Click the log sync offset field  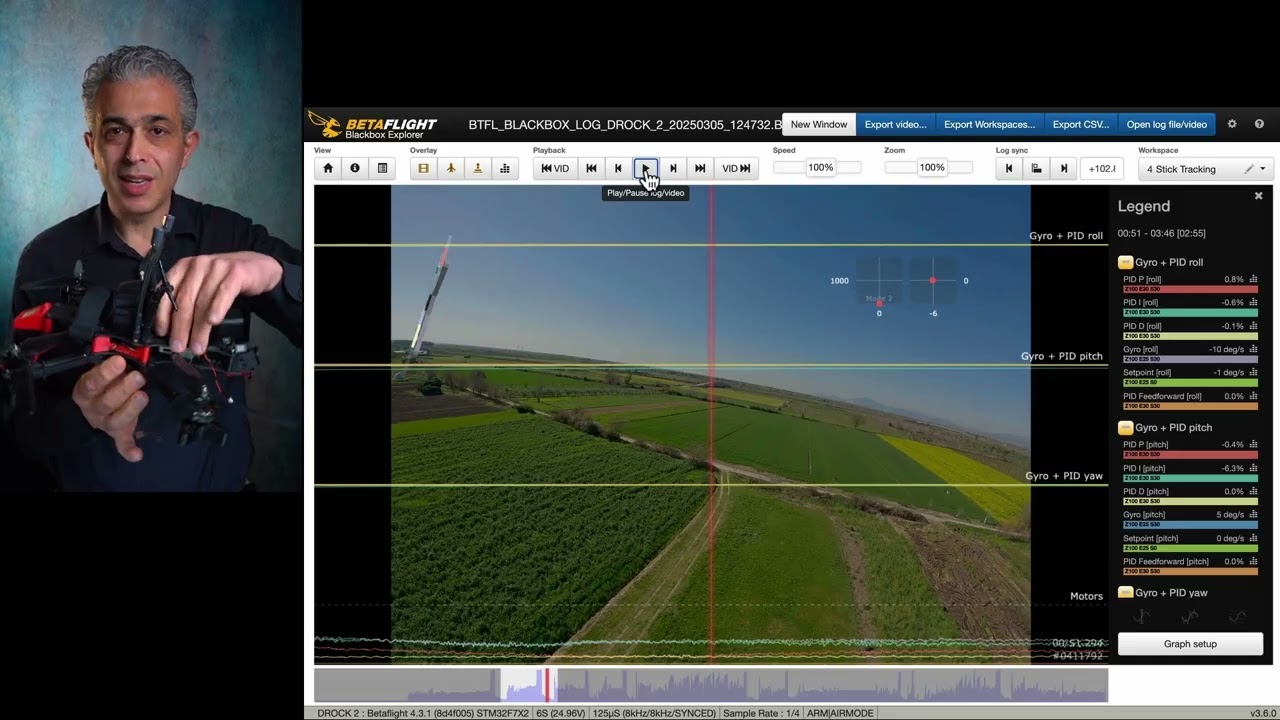click(1101, 168)
